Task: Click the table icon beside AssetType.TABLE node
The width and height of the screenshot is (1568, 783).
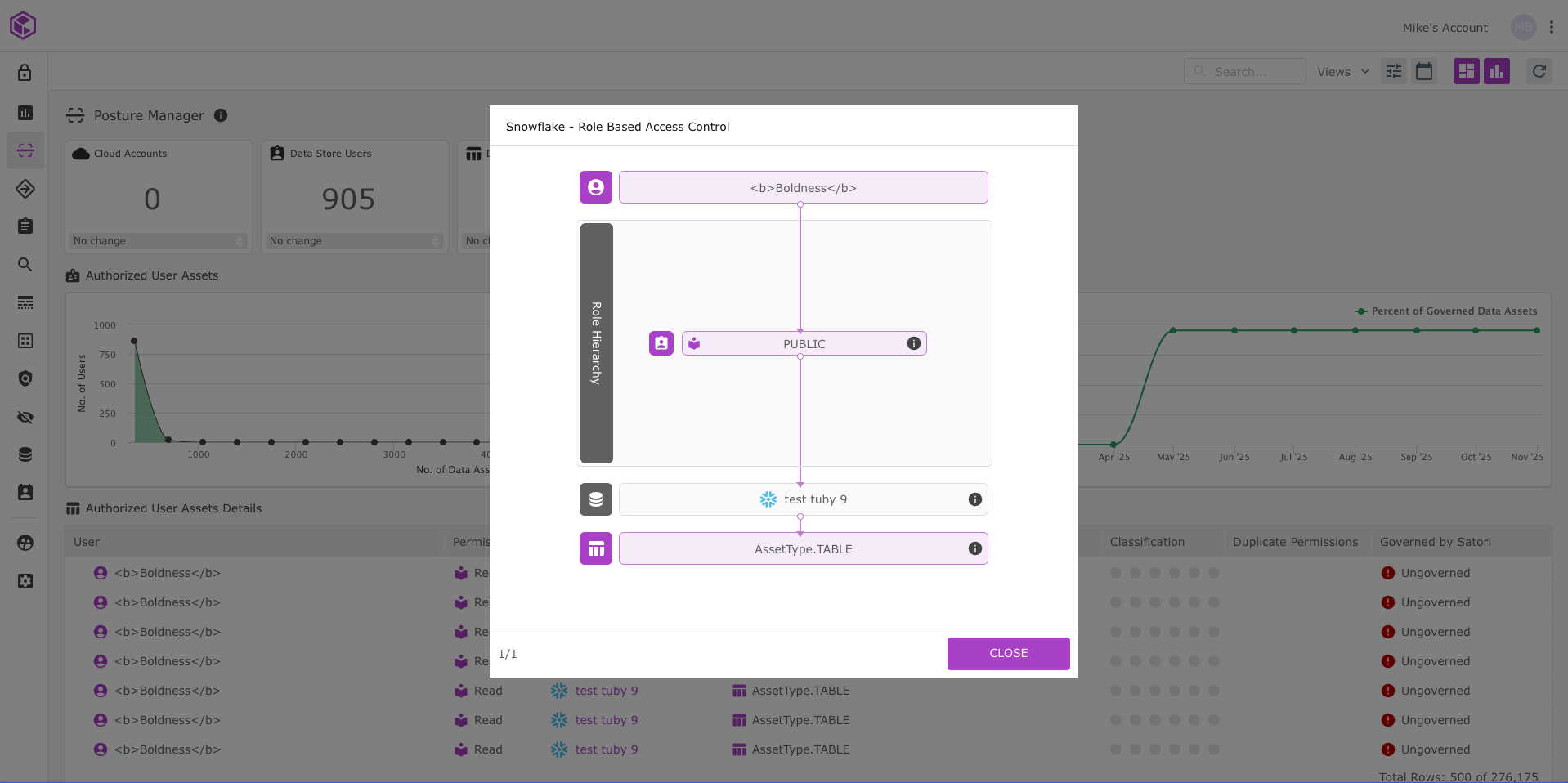Action: point(596,548)
